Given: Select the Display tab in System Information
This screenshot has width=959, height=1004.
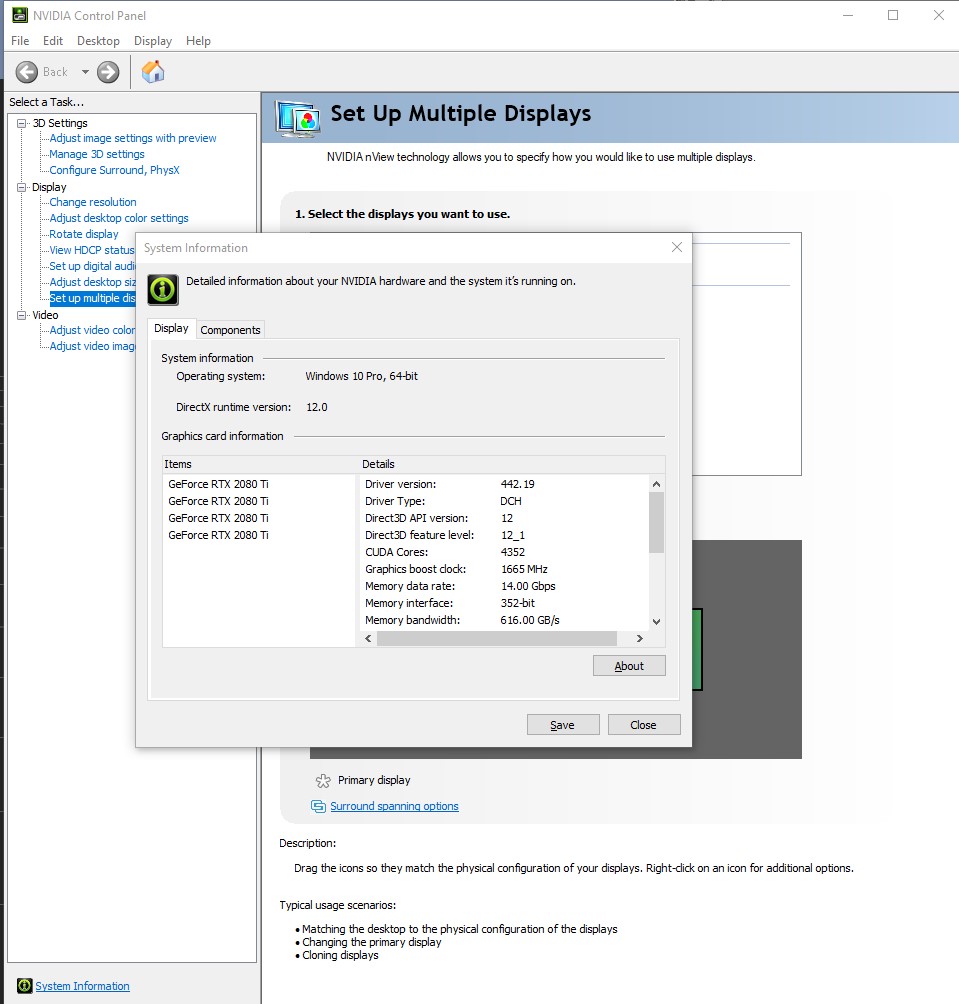Looking at the screenshot, I should point(171,328).
